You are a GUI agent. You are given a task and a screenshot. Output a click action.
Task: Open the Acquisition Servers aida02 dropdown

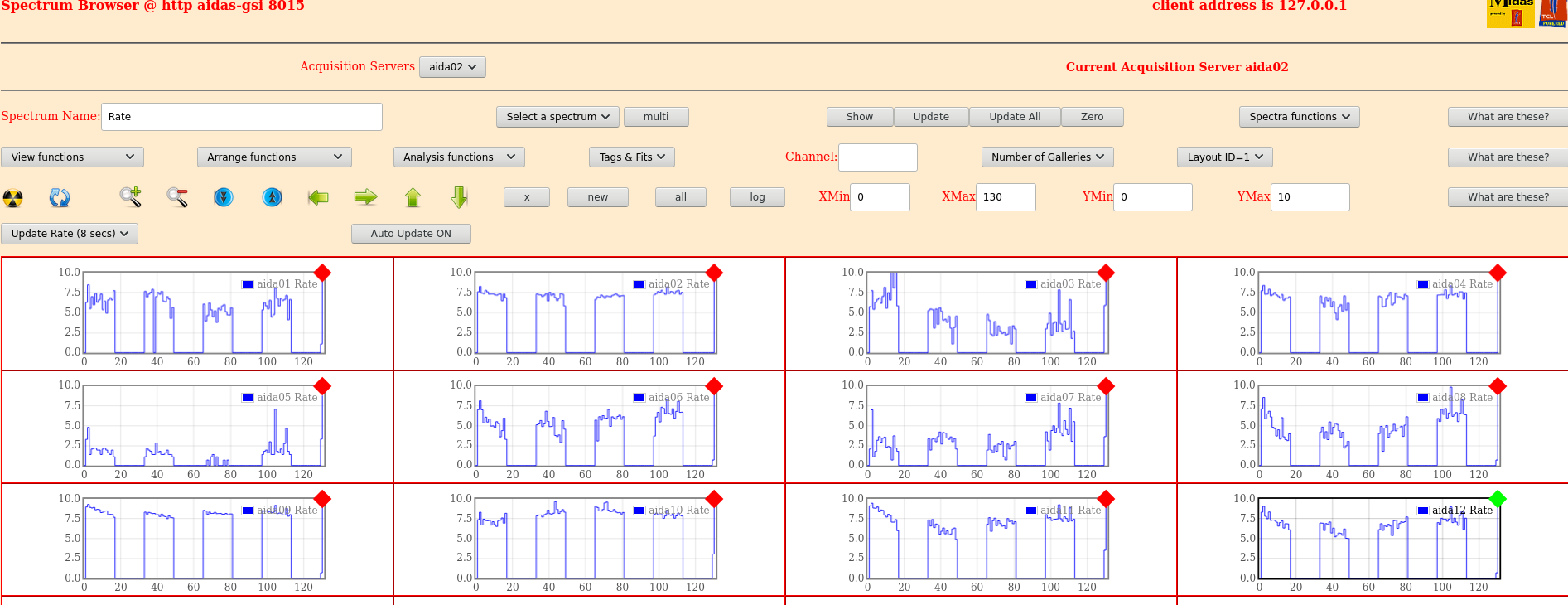[x=452, y=67]
